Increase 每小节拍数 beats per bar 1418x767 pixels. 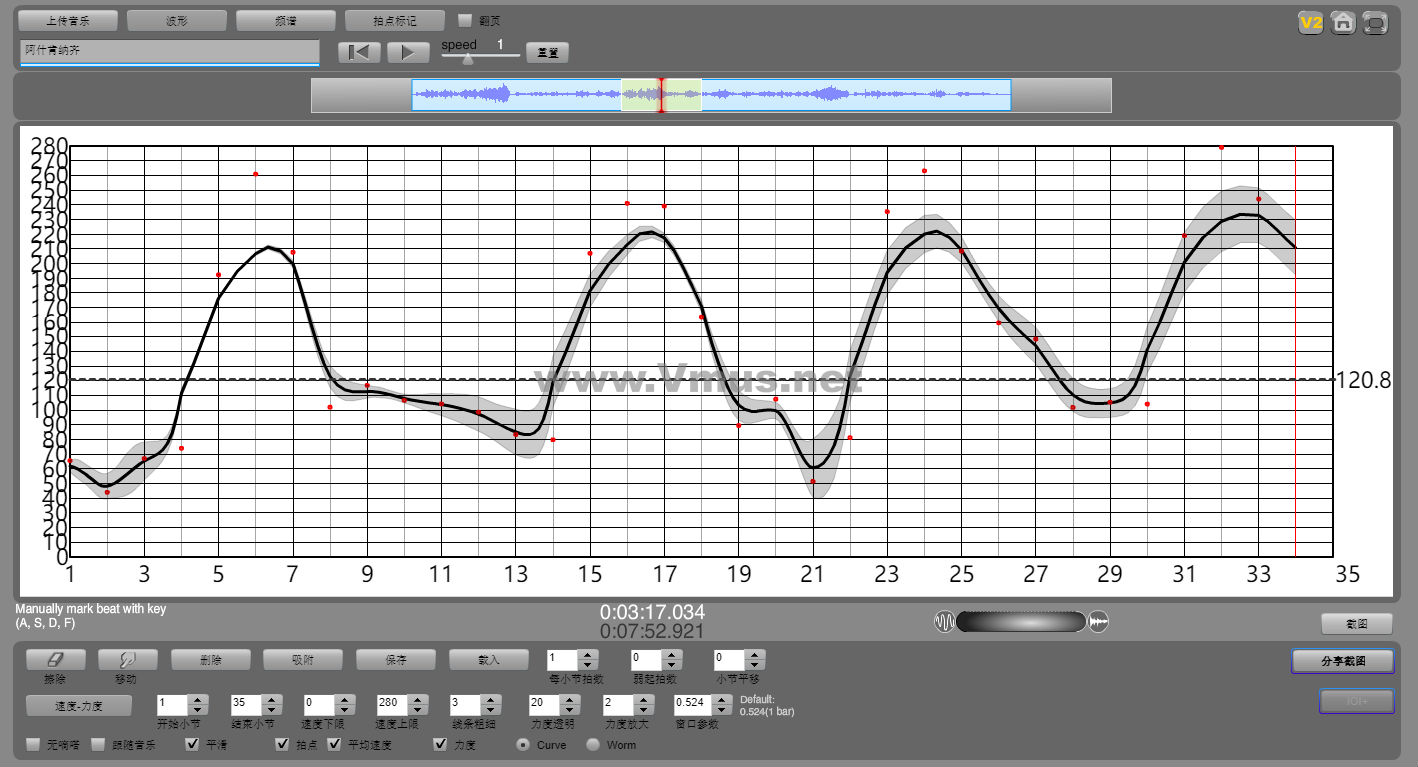coord(588,655)
